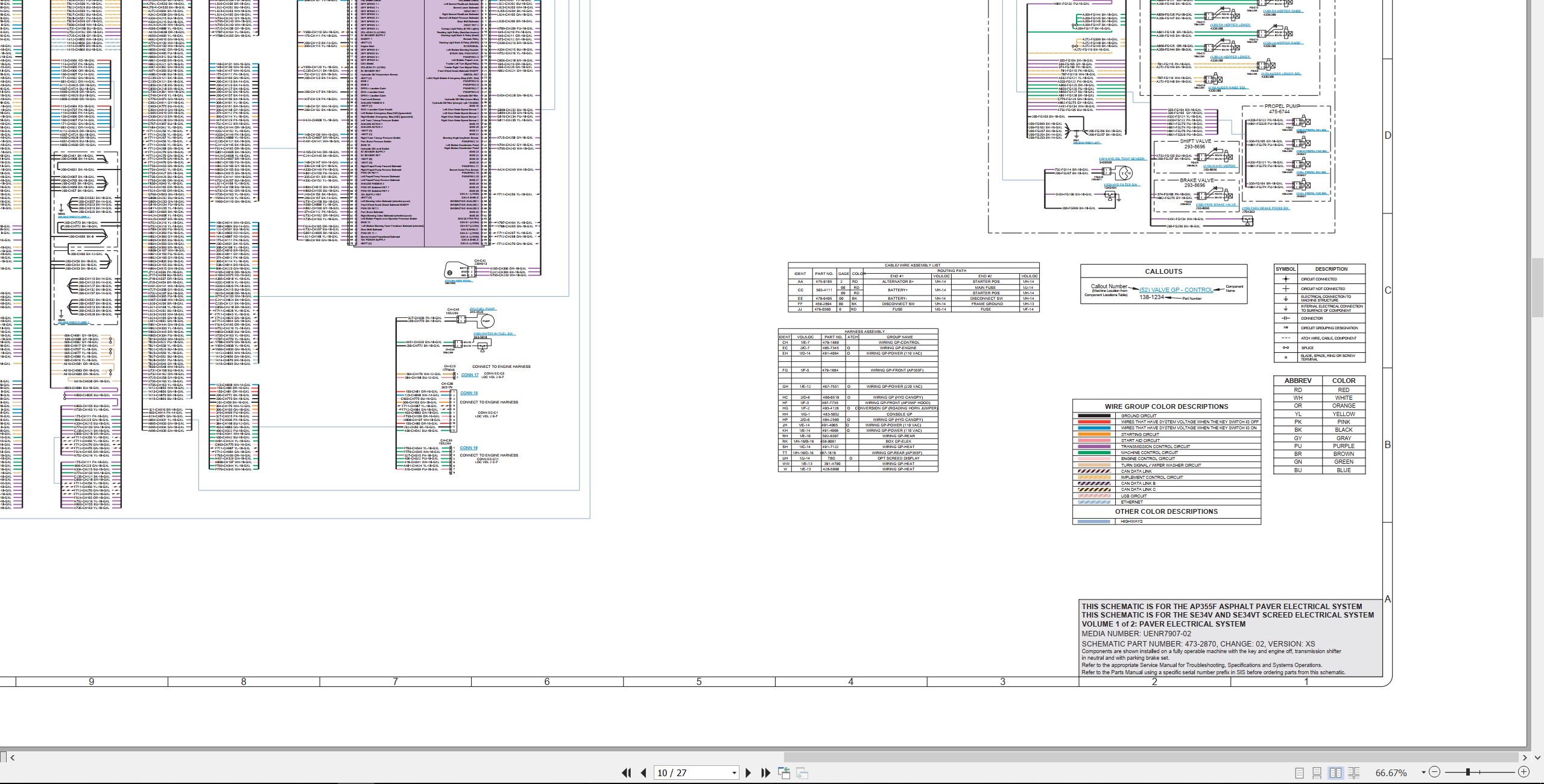Click the (52) VALVE GP - CONTROL callout link
The image size is (1544, 784).
pos(1175,290)
